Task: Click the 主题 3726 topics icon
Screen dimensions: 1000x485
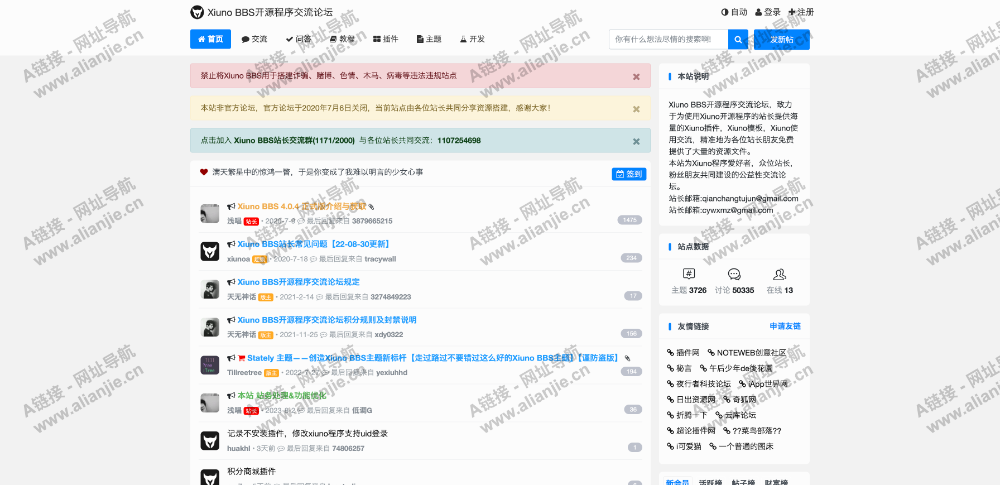Action: (689, 274)
